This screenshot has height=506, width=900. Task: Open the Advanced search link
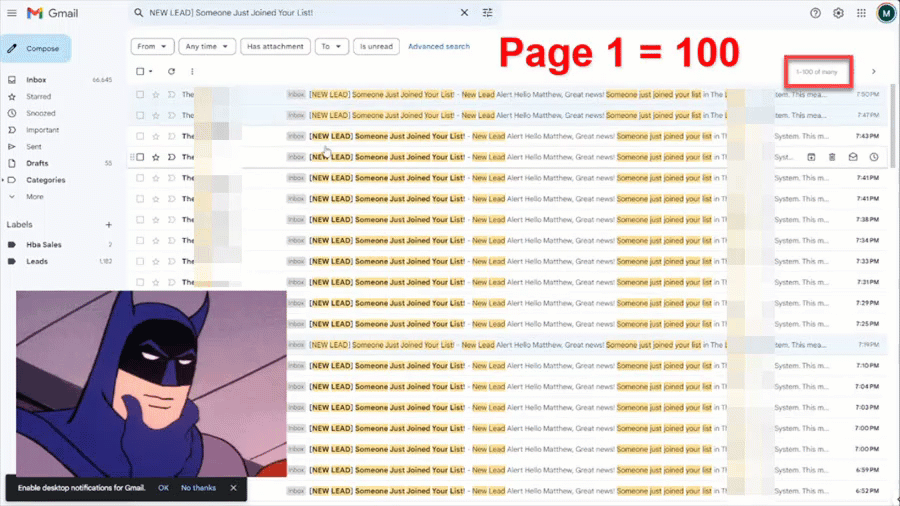coord(439,46)
